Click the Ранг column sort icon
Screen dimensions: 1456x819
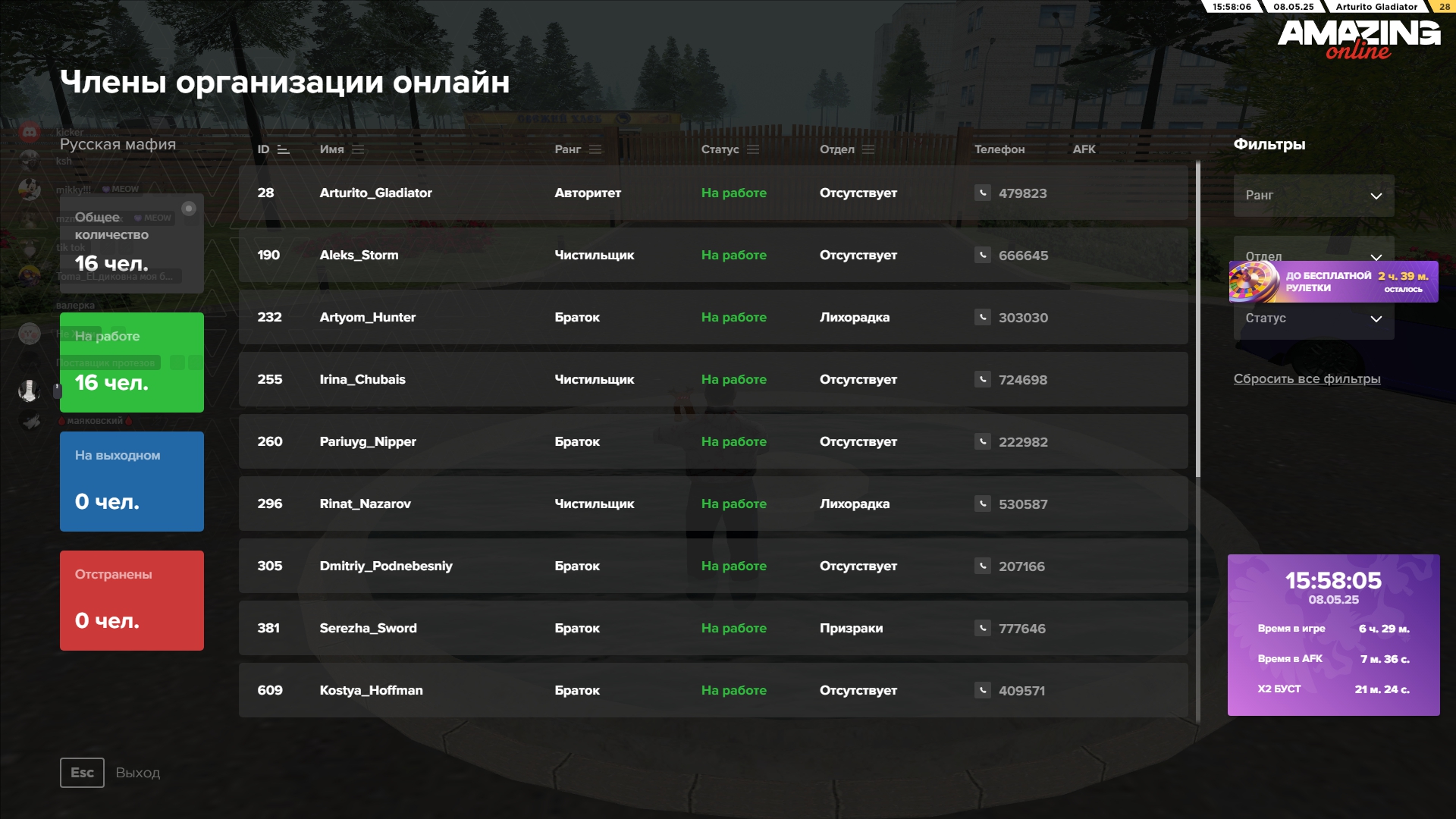[595, 149]
